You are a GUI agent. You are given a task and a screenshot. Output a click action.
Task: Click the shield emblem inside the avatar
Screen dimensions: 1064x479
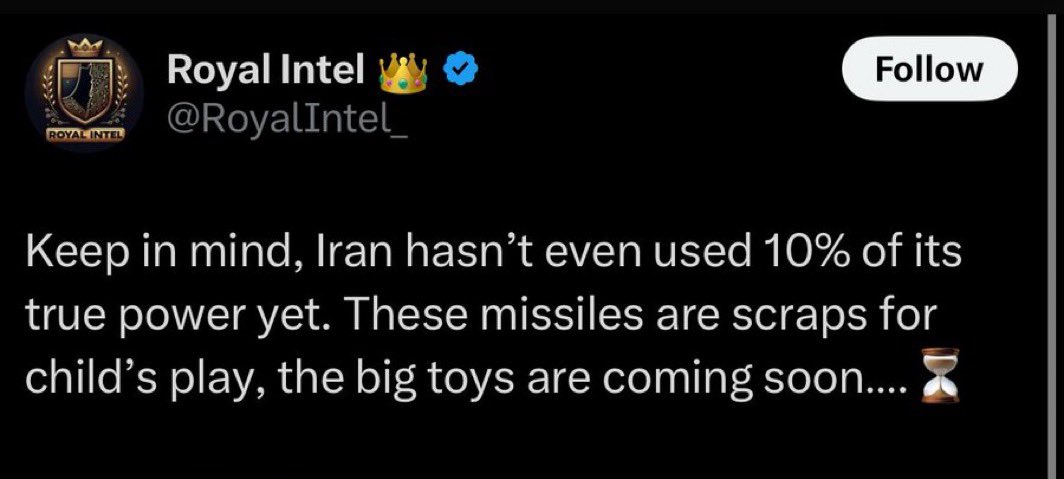(x=84, y=93)
